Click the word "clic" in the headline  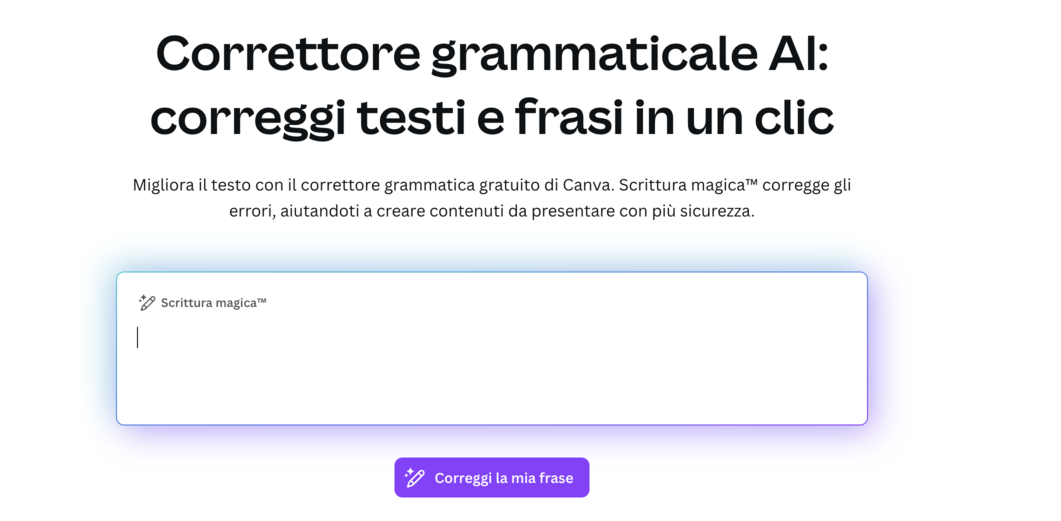[x=789, y=118]
